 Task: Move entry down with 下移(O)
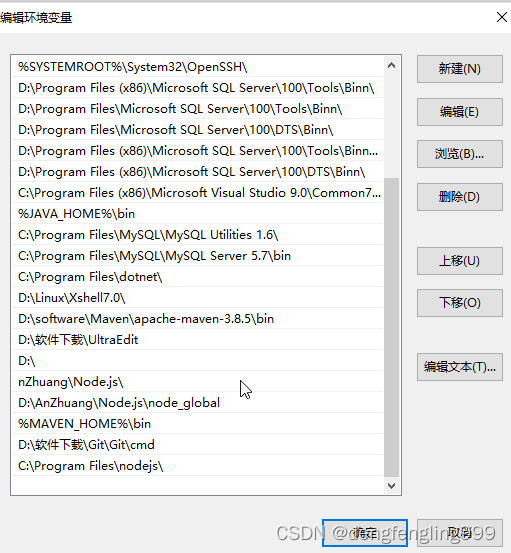[x=460, y=303]
